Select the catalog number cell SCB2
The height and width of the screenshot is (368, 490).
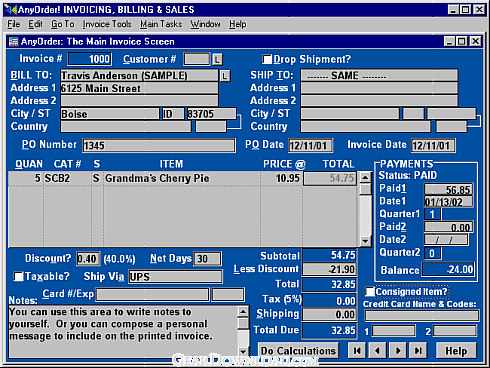pos(67,179)
